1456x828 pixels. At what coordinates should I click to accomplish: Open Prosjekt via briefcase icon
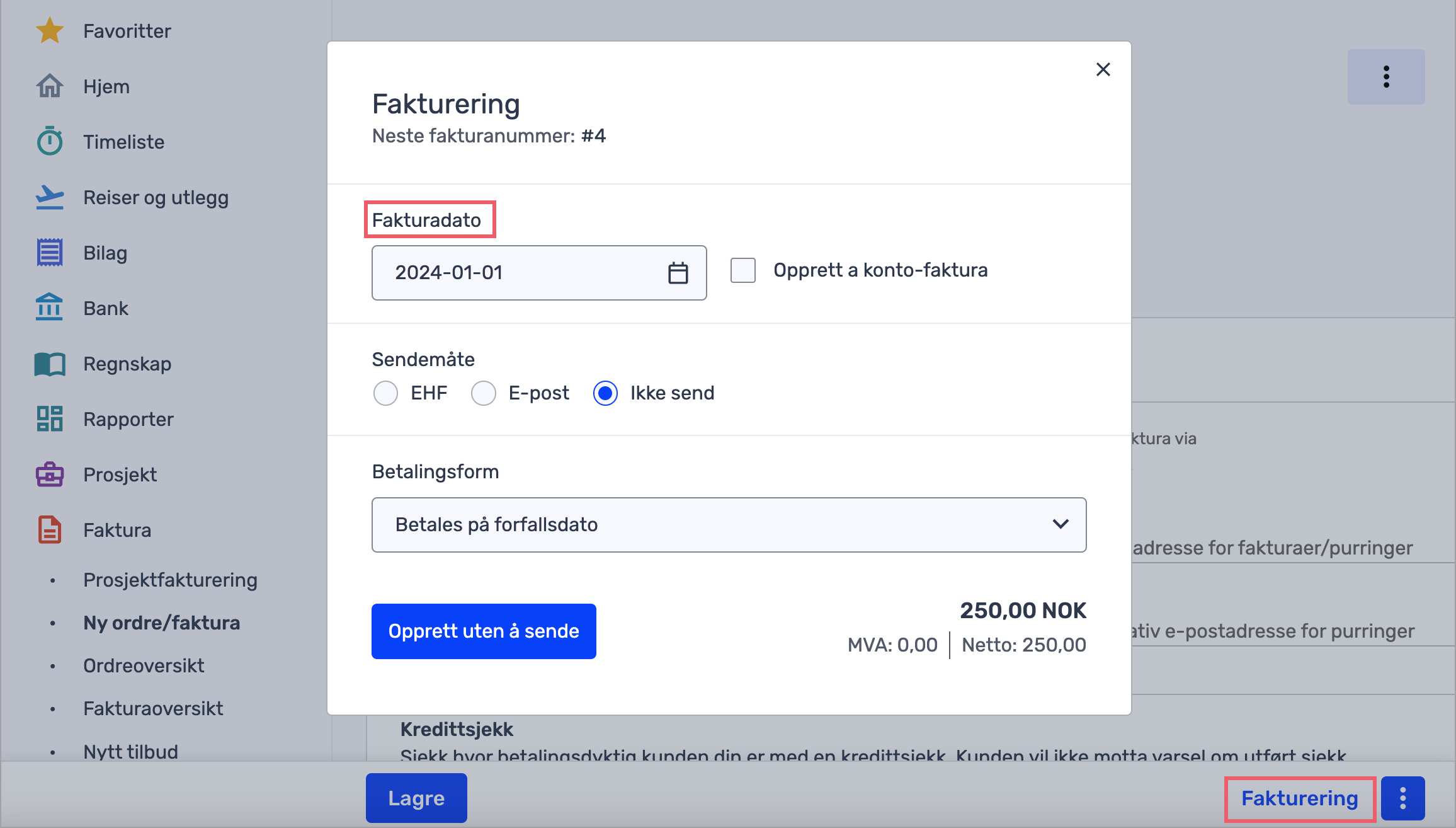(50, 474)
